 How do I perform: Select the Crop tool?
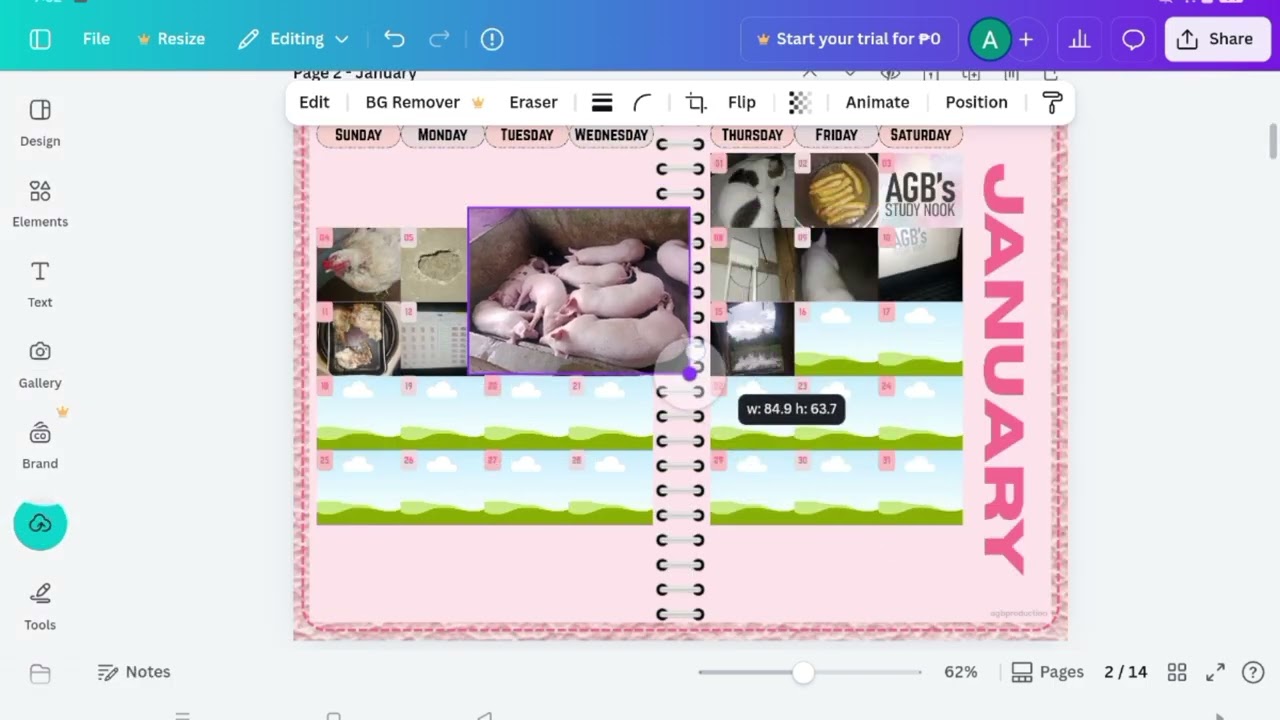[696, 102]
